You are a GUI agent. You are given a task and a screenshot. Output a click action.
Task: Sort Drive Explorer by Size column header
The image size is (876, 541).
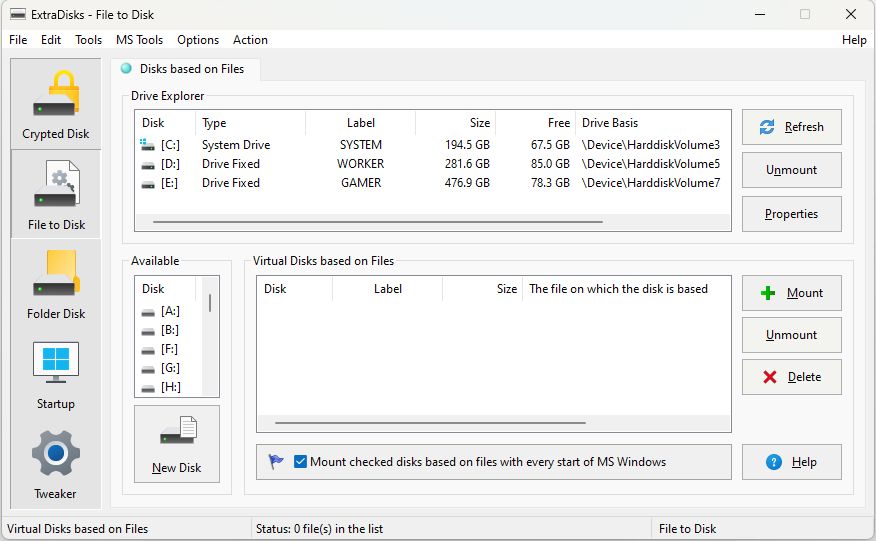tap(455, 123)
